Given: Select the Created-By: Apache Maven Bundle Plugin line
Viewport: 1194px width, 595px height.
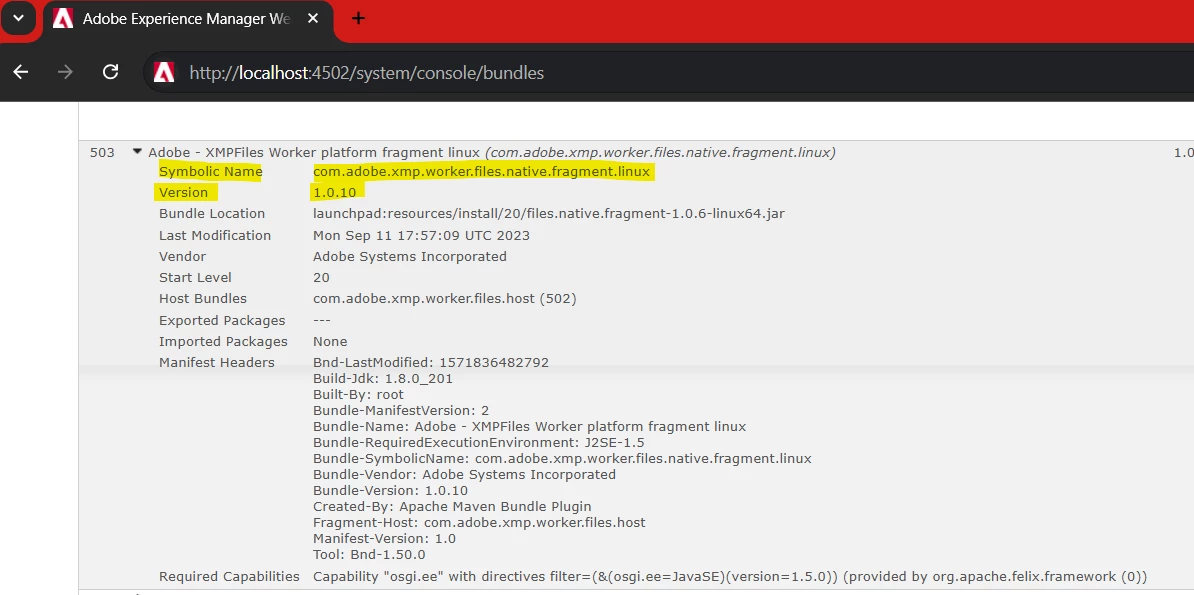Looking at the screenshot, I should pos(452,507).
